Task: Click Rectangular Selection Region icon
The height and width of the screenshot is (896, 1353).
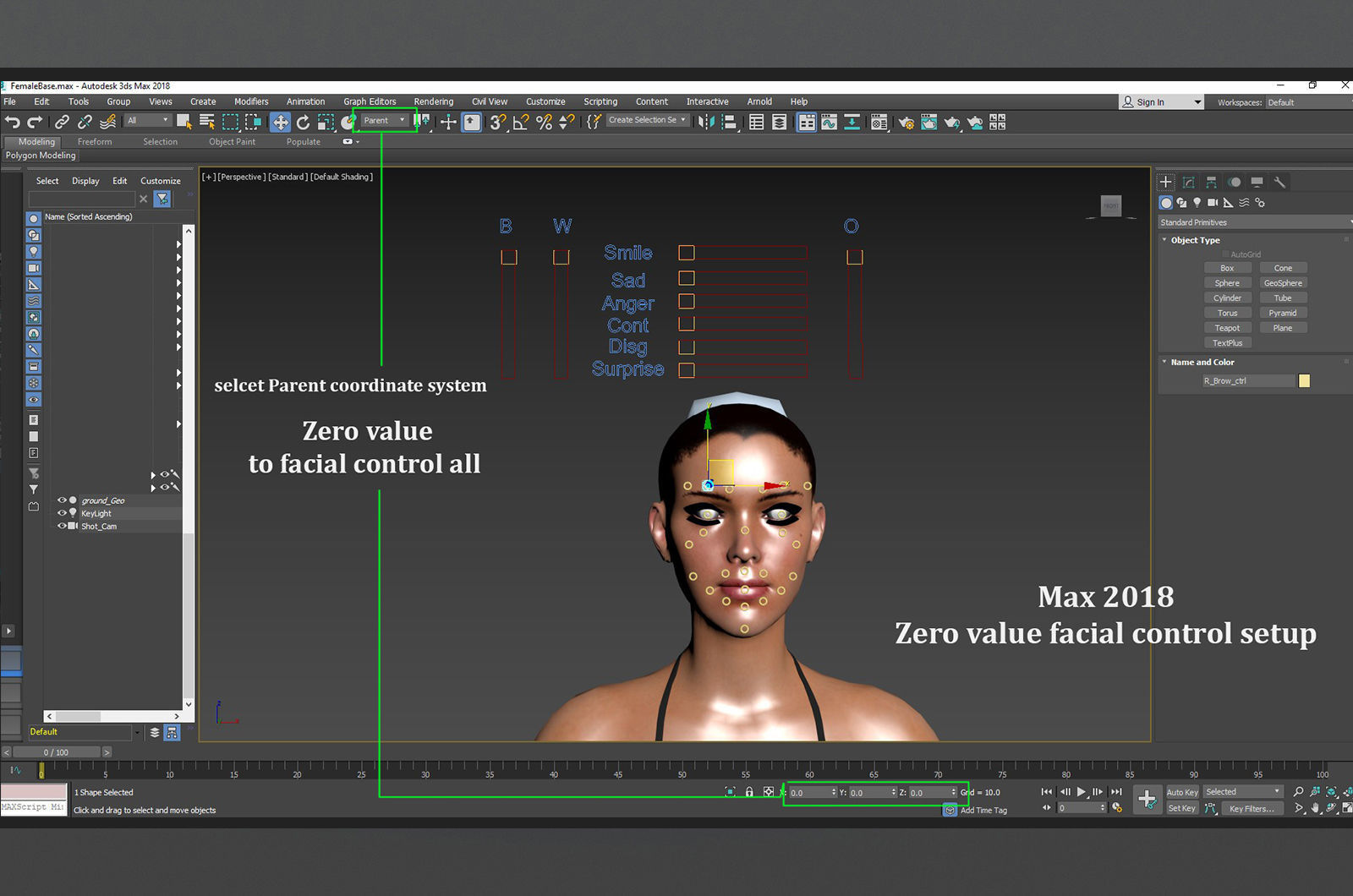Action: coord(230,122)
